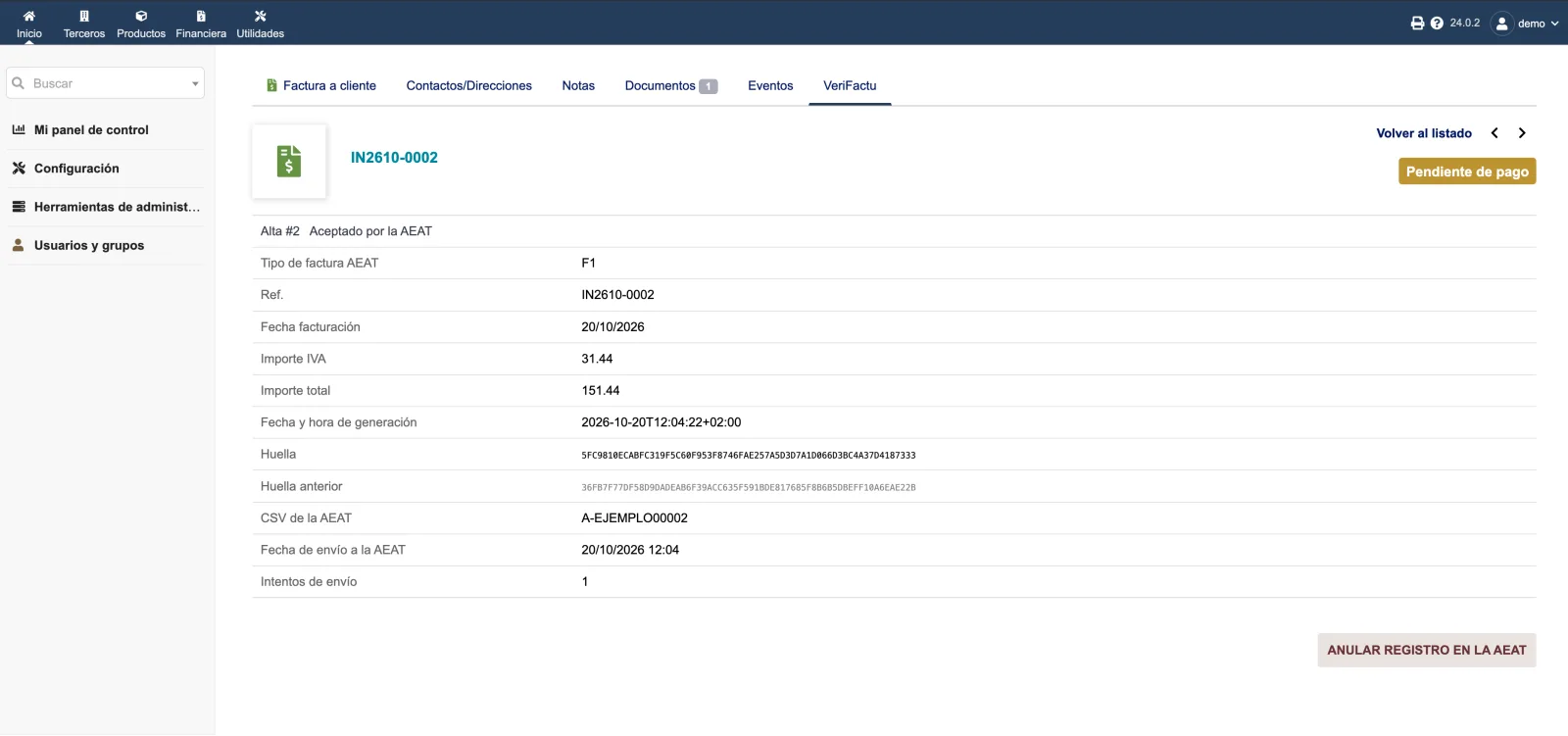The height and width of the screenshot is (736, 1568).
Task: Focus the Buscar search field
Action: (x=106, y=83)
